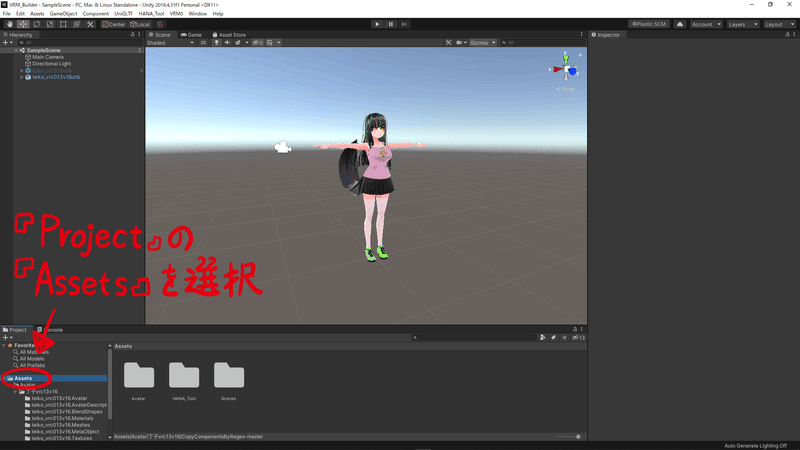This screenshot has width=800, height=450.
Task: Open the UniGLTF menu
Action: click(123, 14)
